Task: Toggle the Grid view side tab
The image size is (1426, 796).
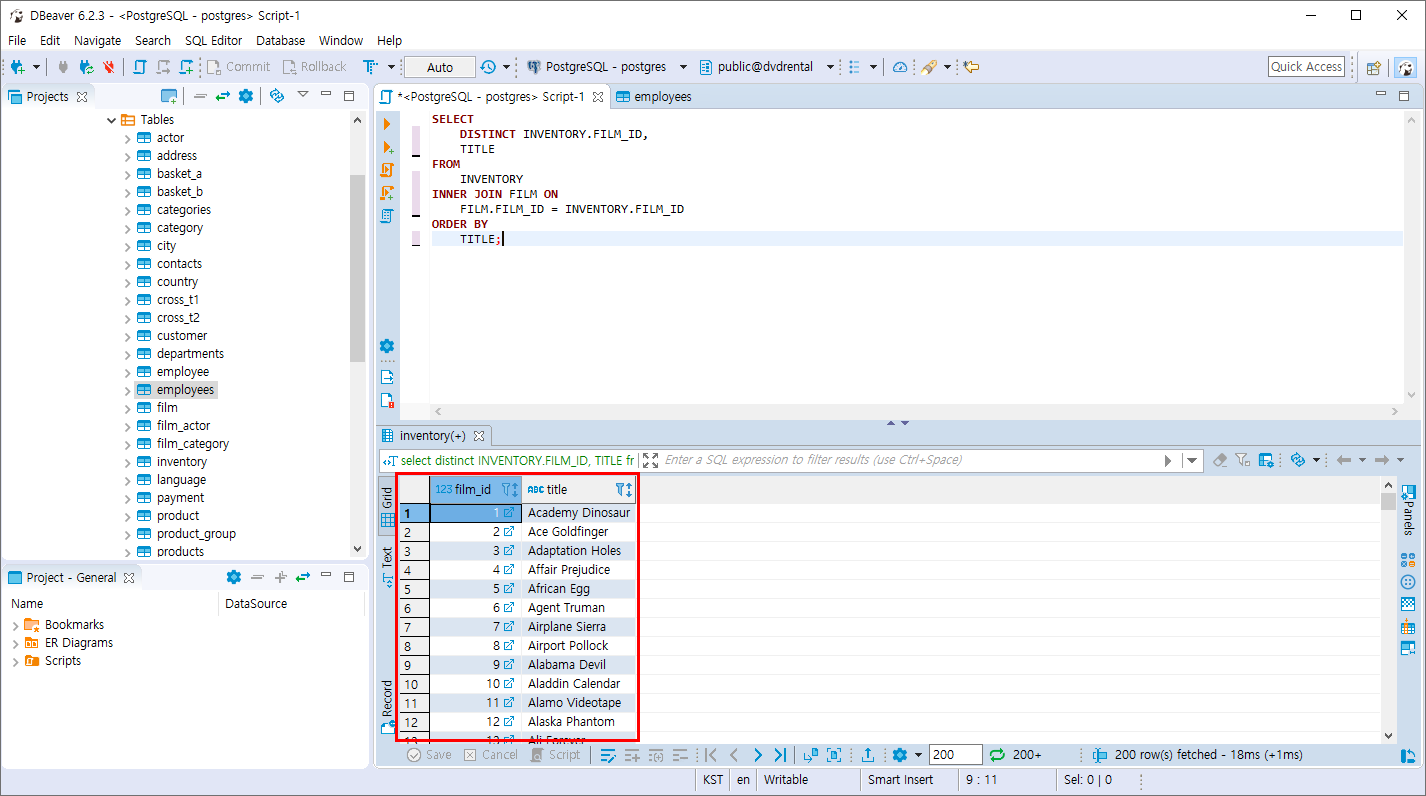Action: click(x=387, y=506)
